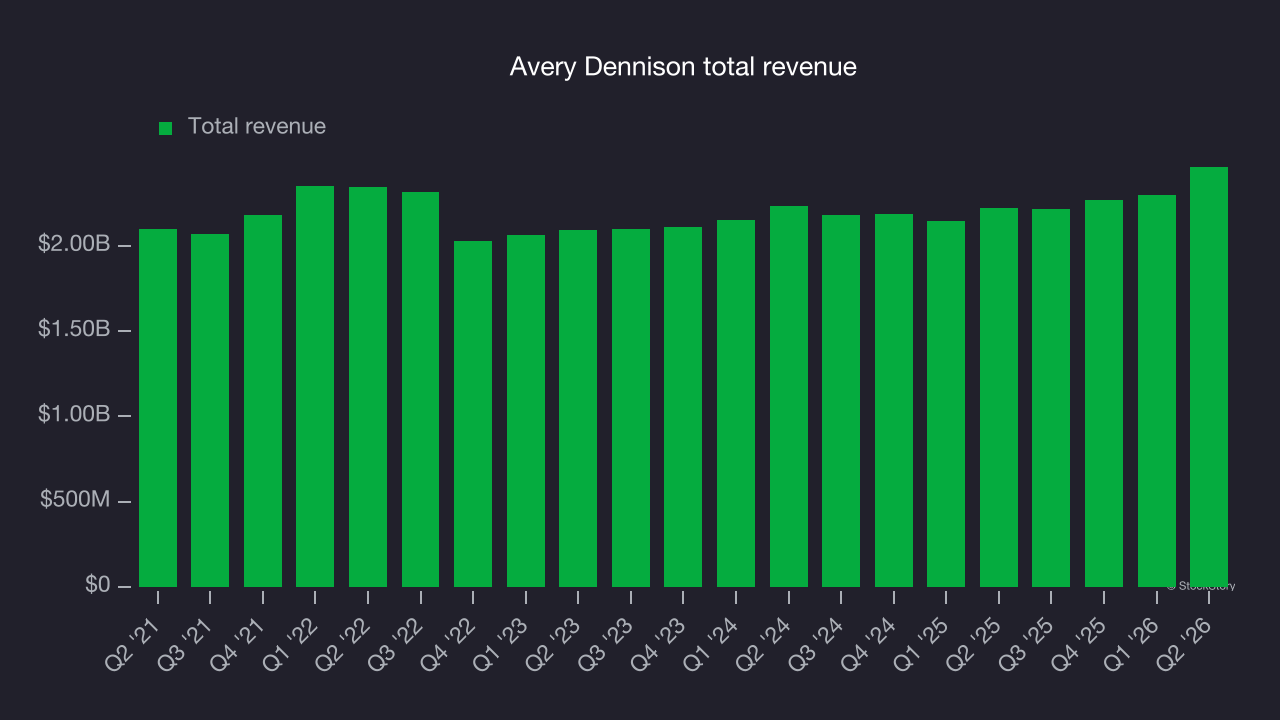Select the Q2 '25 revenue bar
1280x720 pixels.
pos(999,397)
